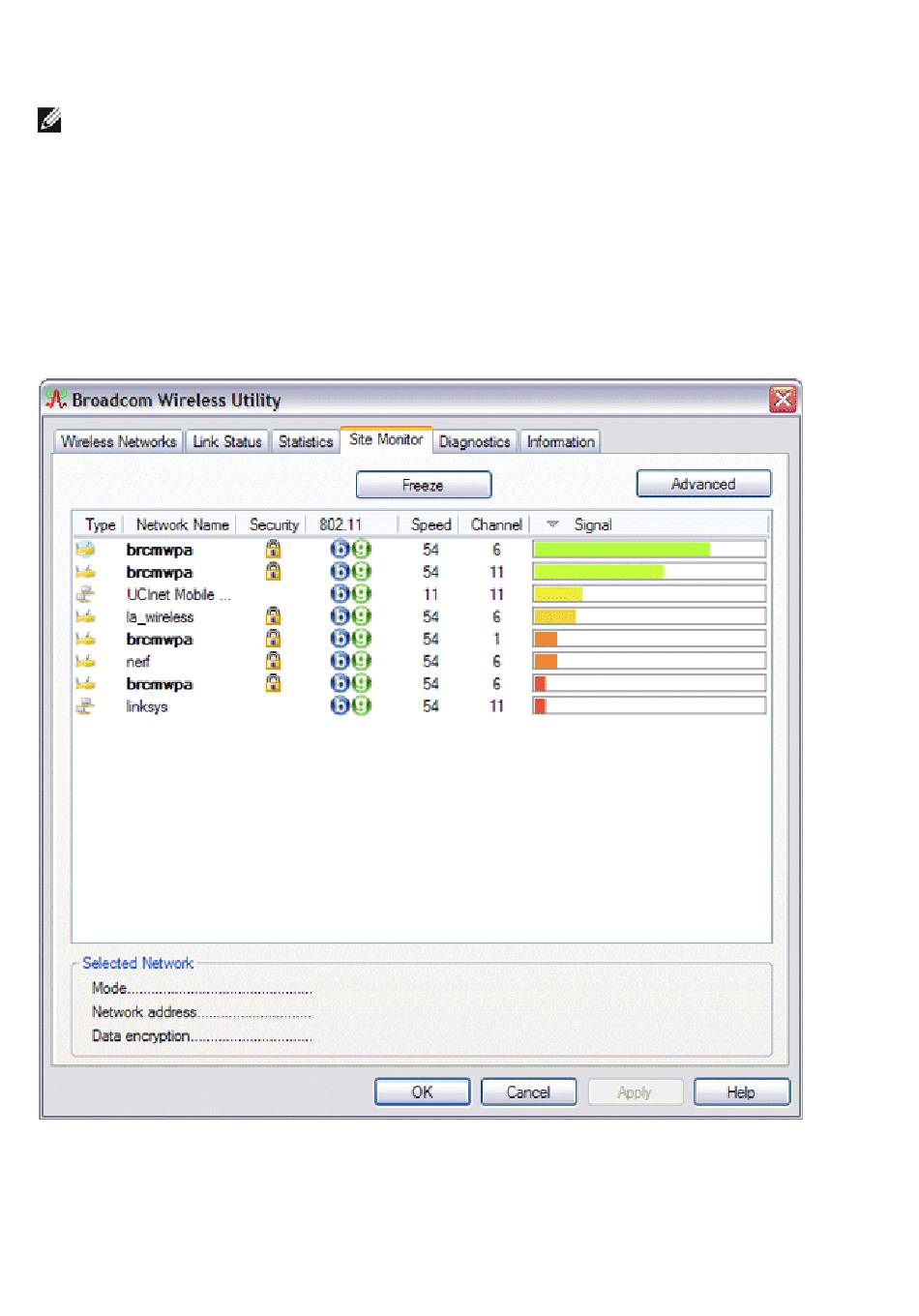This screenshot has width=919, height=1316.
Task: Open the Advanced settings button
Action: tap(703, 484)
